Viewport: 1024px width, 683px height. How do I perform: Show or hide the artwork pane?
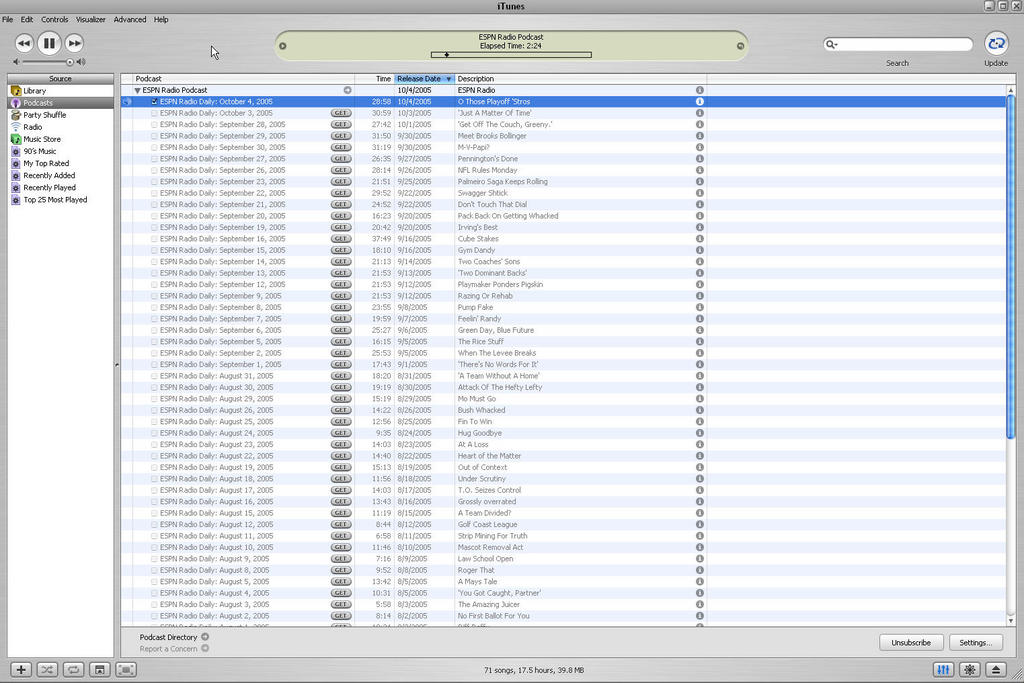point(99,669)
